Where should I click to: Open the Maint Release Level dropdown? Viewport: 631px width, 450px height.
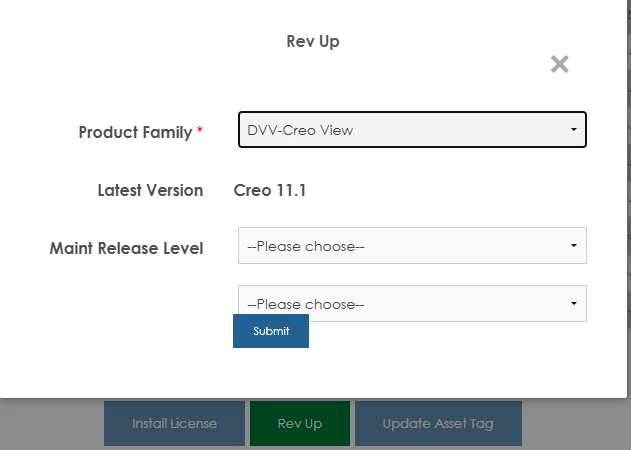click(x=412, y=246)
